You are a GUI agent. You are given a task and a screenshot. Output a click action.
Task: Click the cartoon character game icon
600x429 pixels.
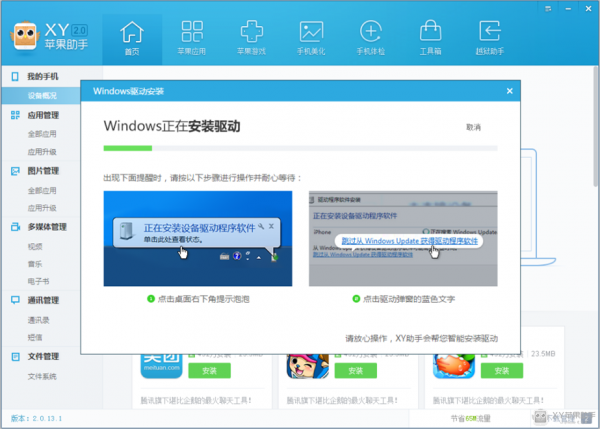(x=308, y=366)
